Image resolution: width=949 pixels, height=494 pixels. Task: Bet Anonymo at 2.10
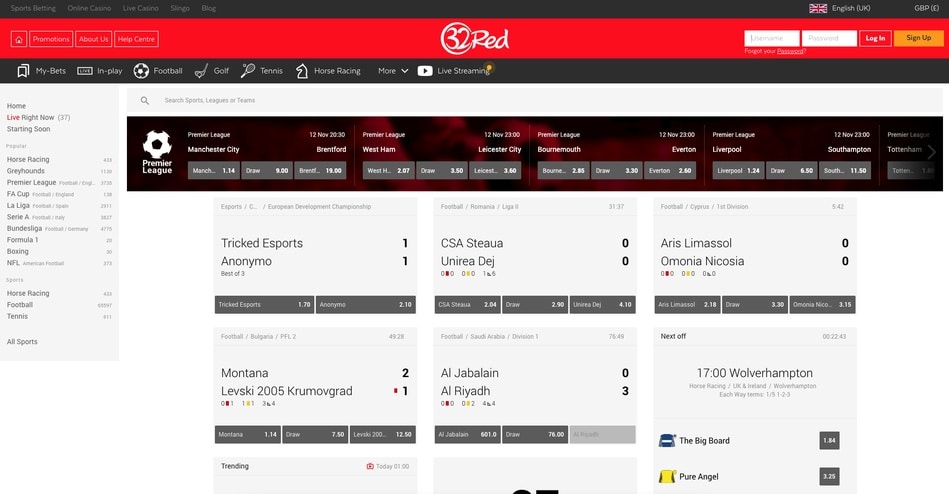pos(366,305)
